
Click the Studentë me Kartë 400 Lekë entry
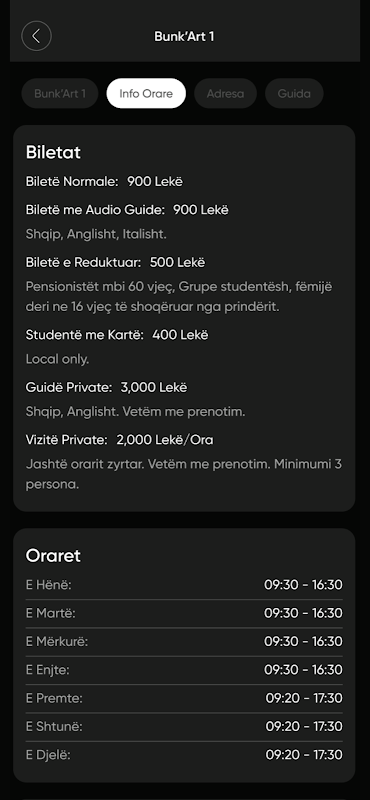point(117,335)
